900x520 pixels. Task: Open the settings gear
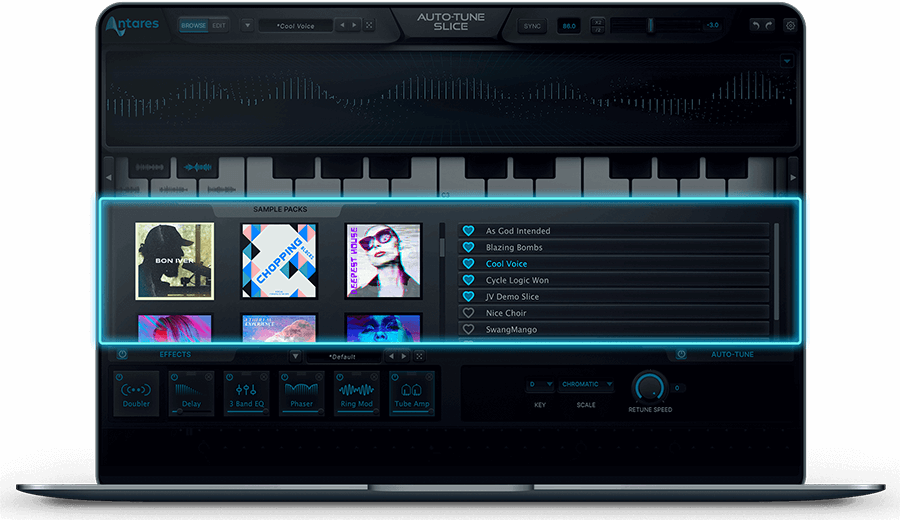tap(790, 26)
